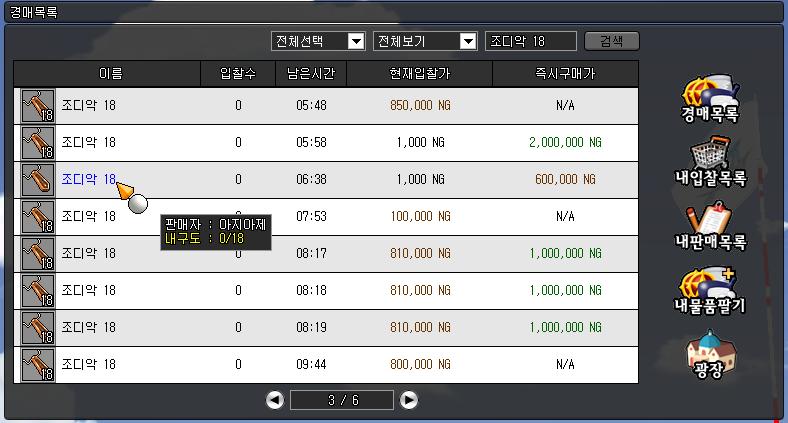This screenshot has width=788, height=423.
Task: Click remaining time 06:38
Action: point(311,179)
